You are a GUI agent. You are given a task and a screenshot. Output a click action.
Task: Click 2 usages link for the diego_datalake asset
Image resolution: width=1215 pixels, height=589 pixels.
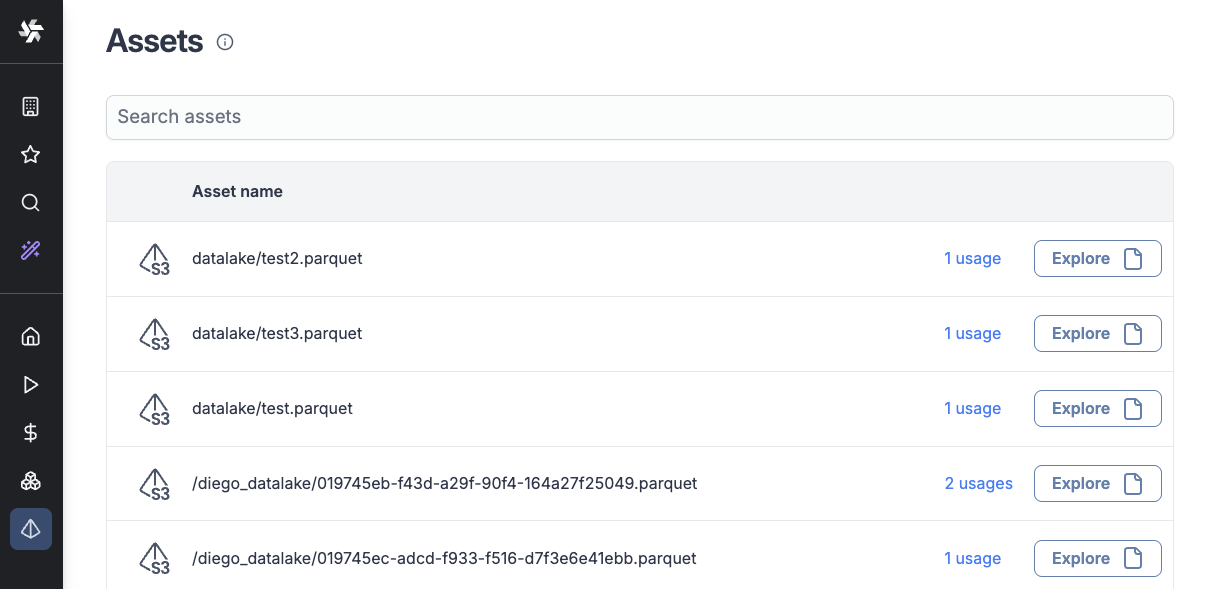coord(978,483)
